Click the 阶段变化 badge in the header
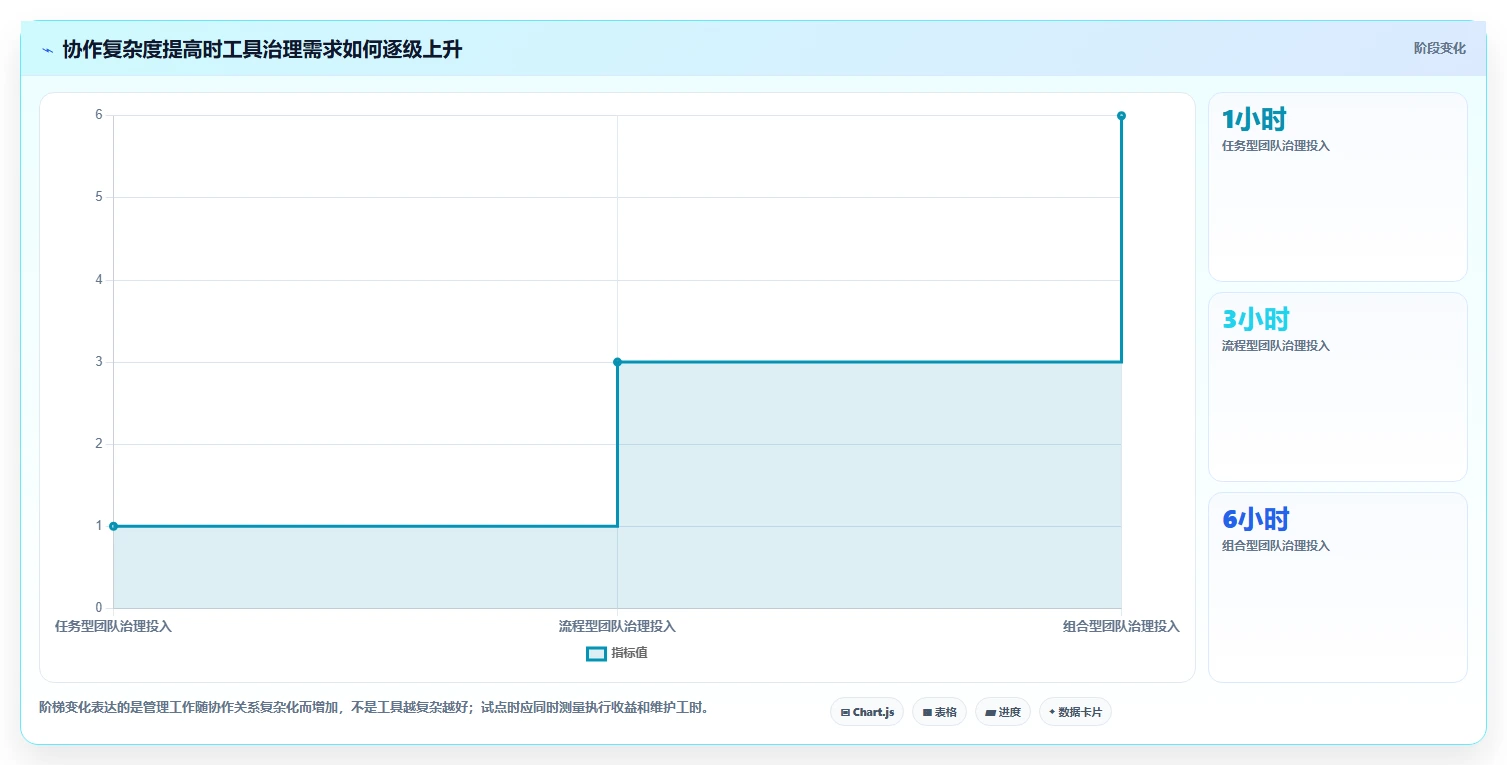 click(x=1440, y=48)
